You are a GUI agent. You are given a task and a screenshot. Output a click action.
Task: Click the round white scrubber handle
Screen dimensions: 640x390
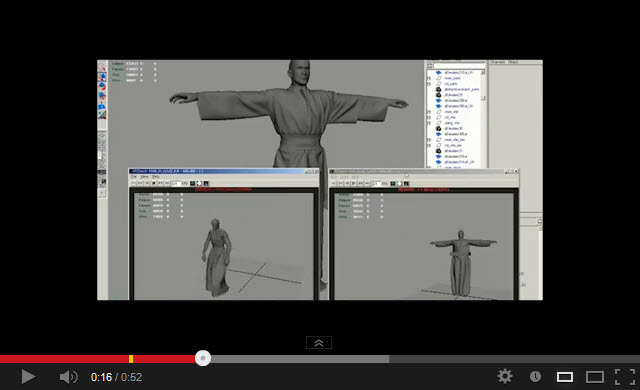(203, 358)
